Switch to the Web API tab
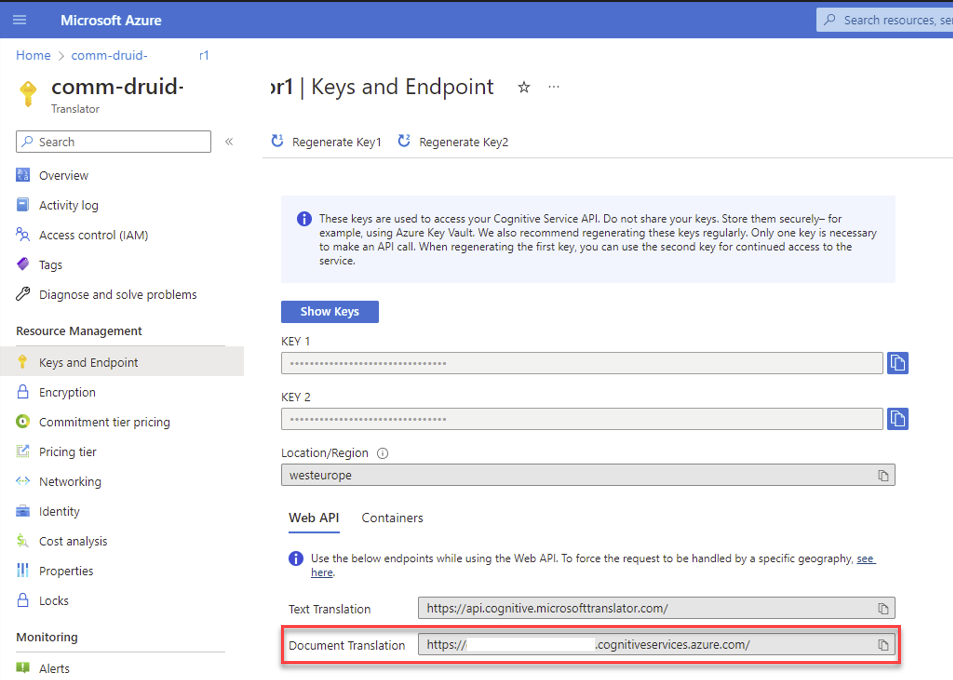 [x=314, y=518]
